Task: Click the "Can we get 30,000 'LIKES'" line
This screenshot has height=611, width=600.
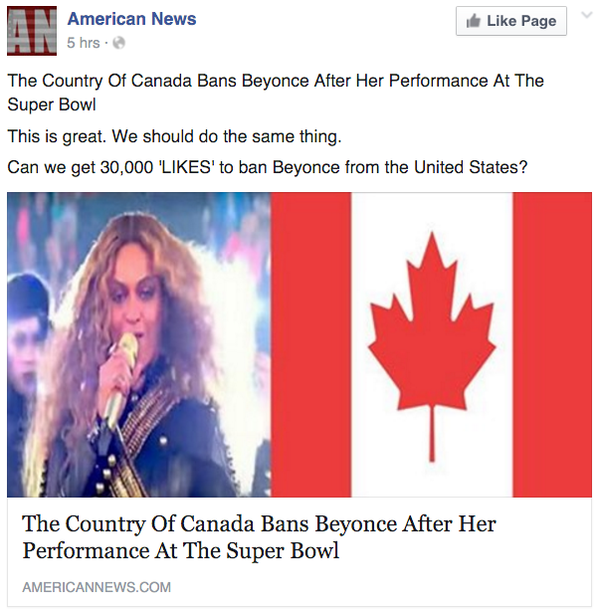Action: (x=267, y=168)
